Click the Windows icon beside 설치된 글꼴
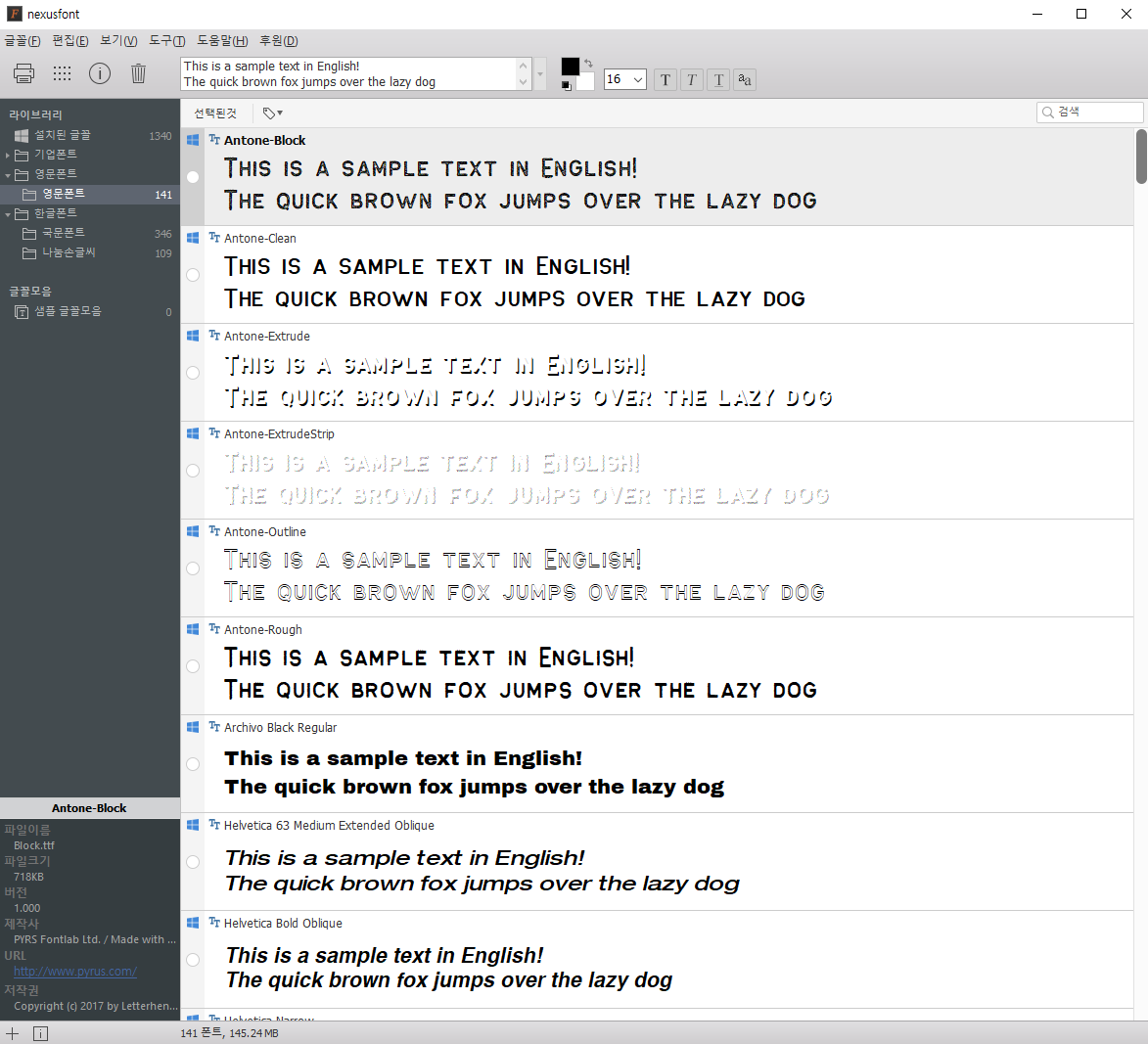 [x=22, y=135]
